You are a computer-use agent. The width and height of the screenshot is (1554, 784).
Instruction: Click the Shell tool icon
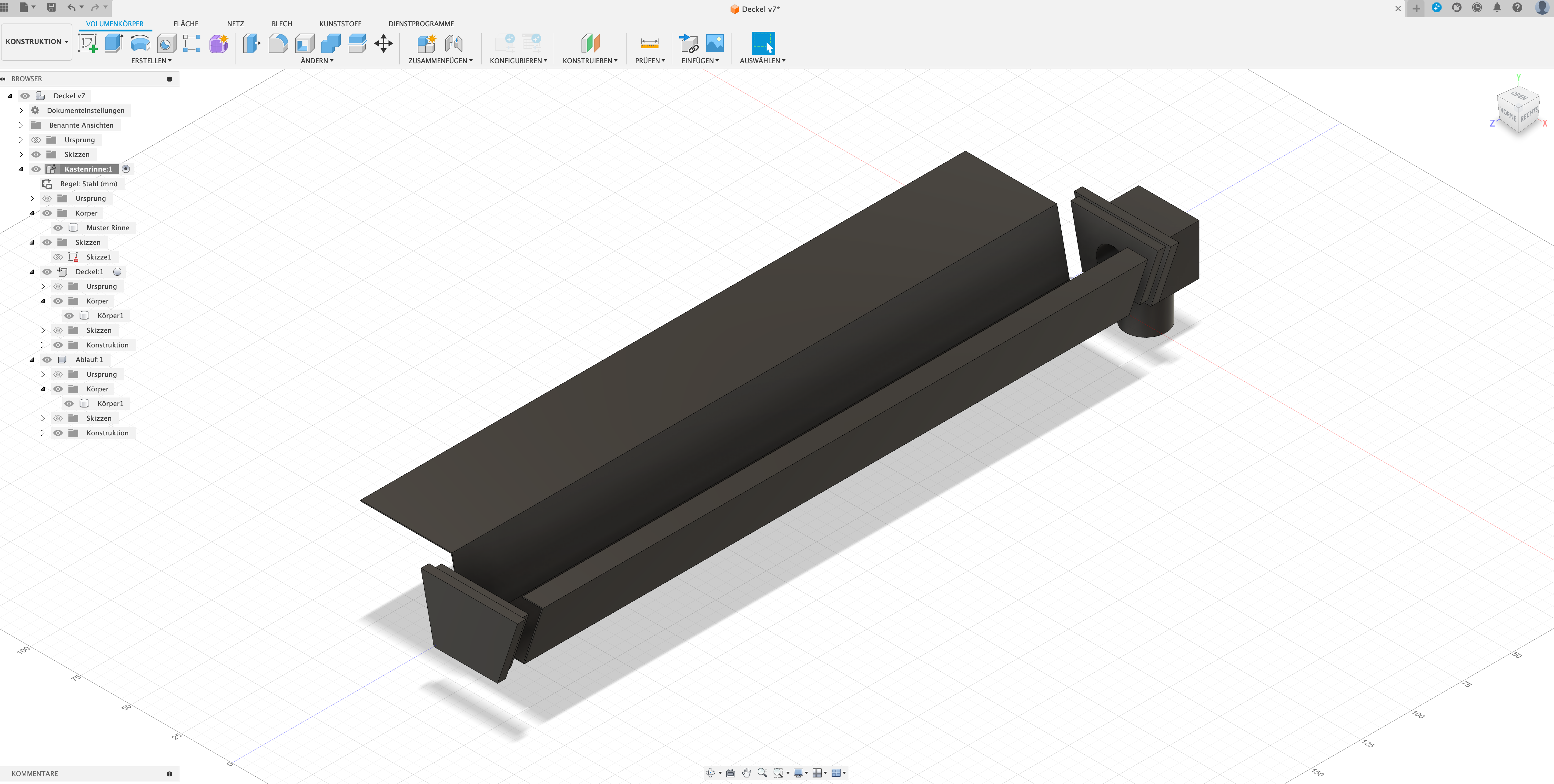pos(305,43)
